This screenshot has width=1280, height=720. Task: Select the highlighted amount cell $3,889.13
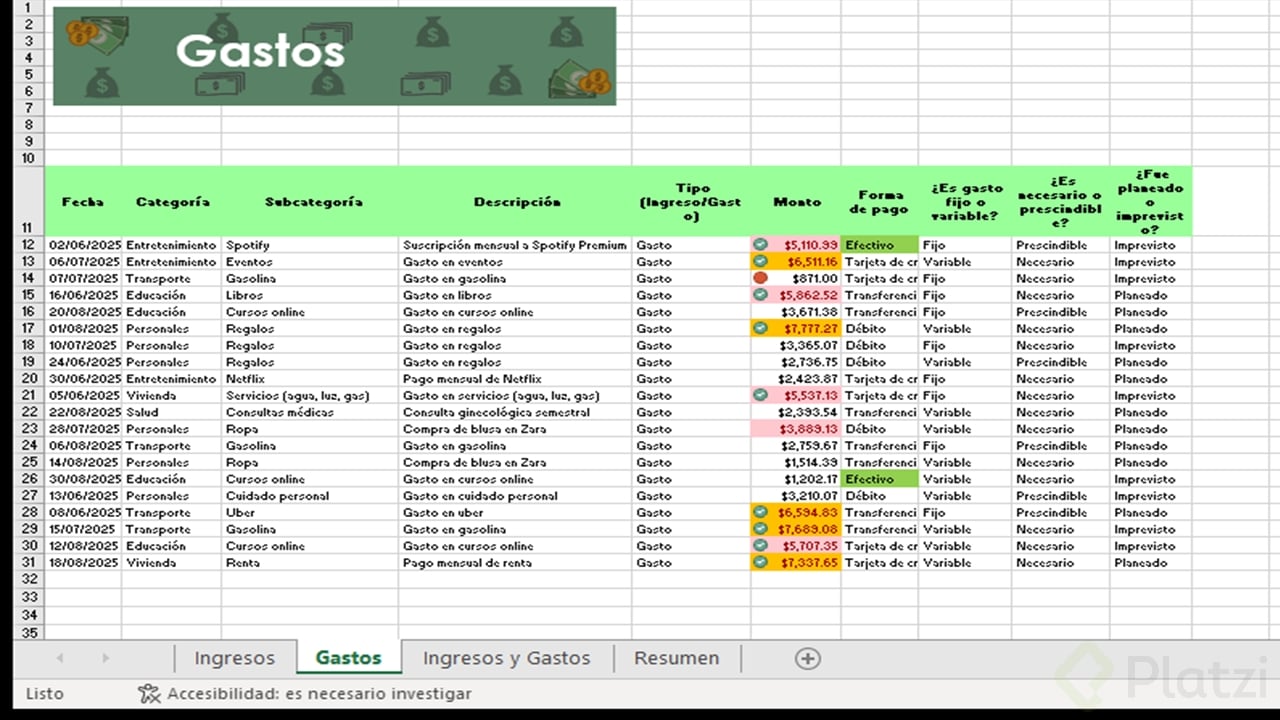tap(796, 429)
